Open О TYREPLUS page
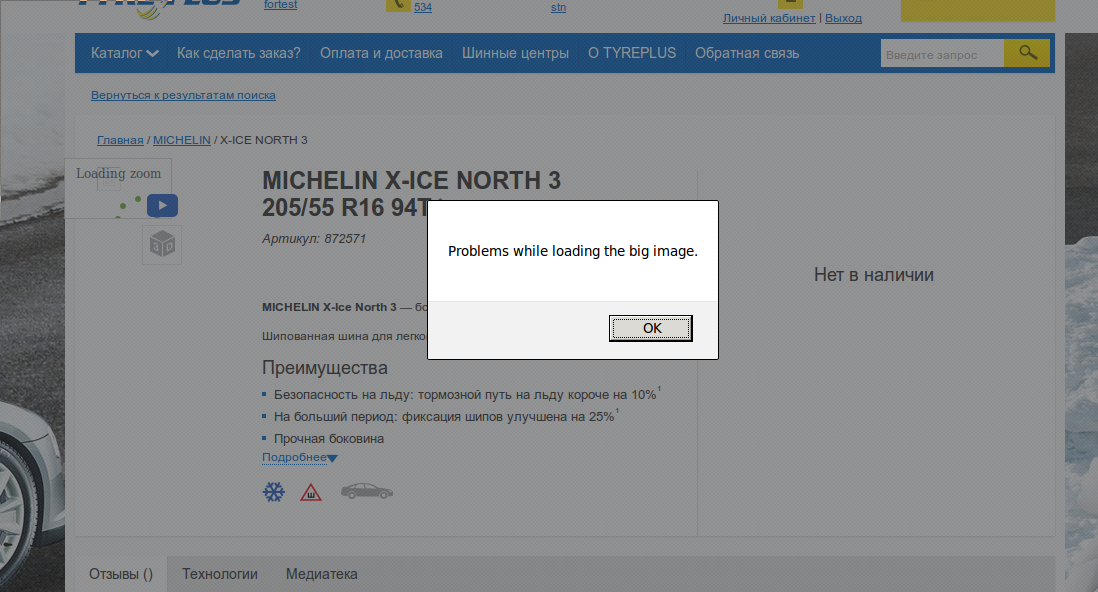 point(632,53)
